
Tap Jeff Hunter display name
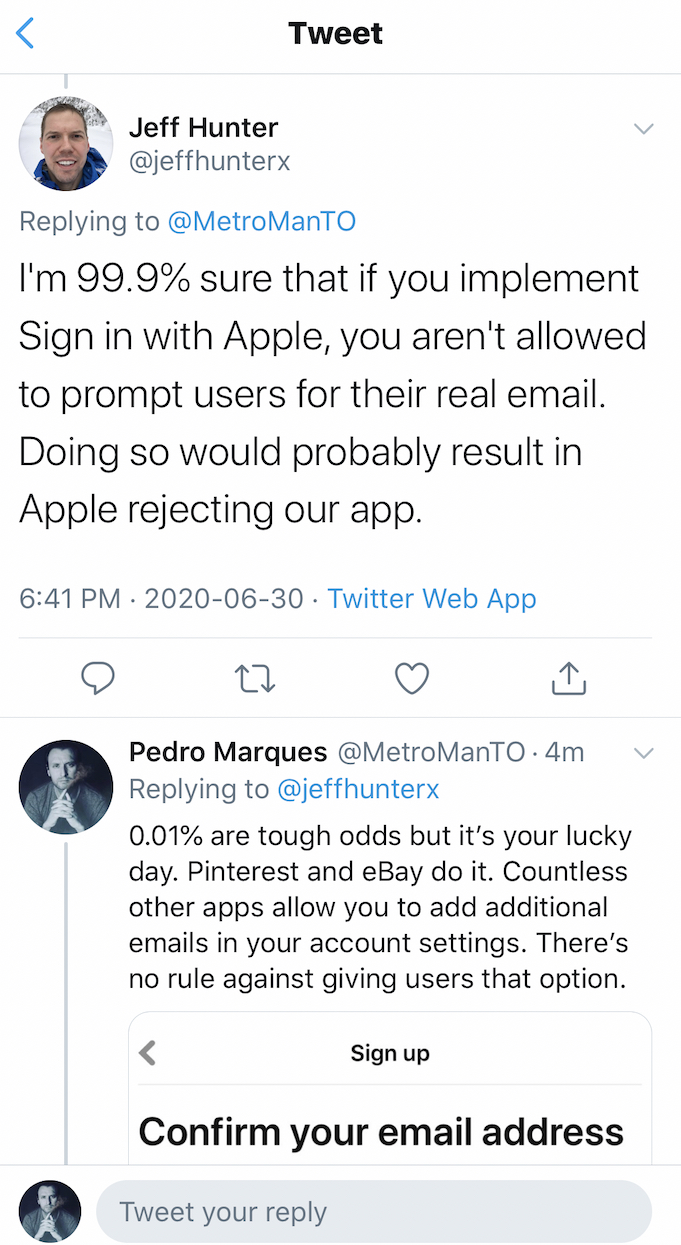pos(204,128)
